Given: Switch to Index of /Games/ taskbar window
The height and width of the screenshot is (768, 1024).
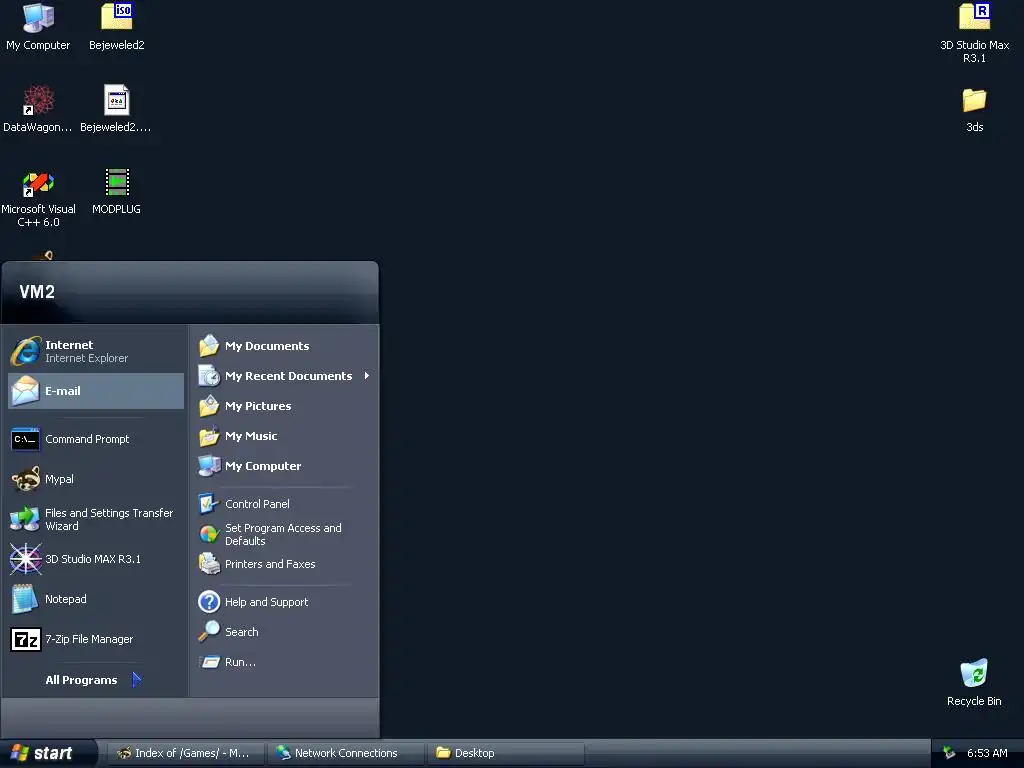Looking at the screenshot, I should pos(185,753).
